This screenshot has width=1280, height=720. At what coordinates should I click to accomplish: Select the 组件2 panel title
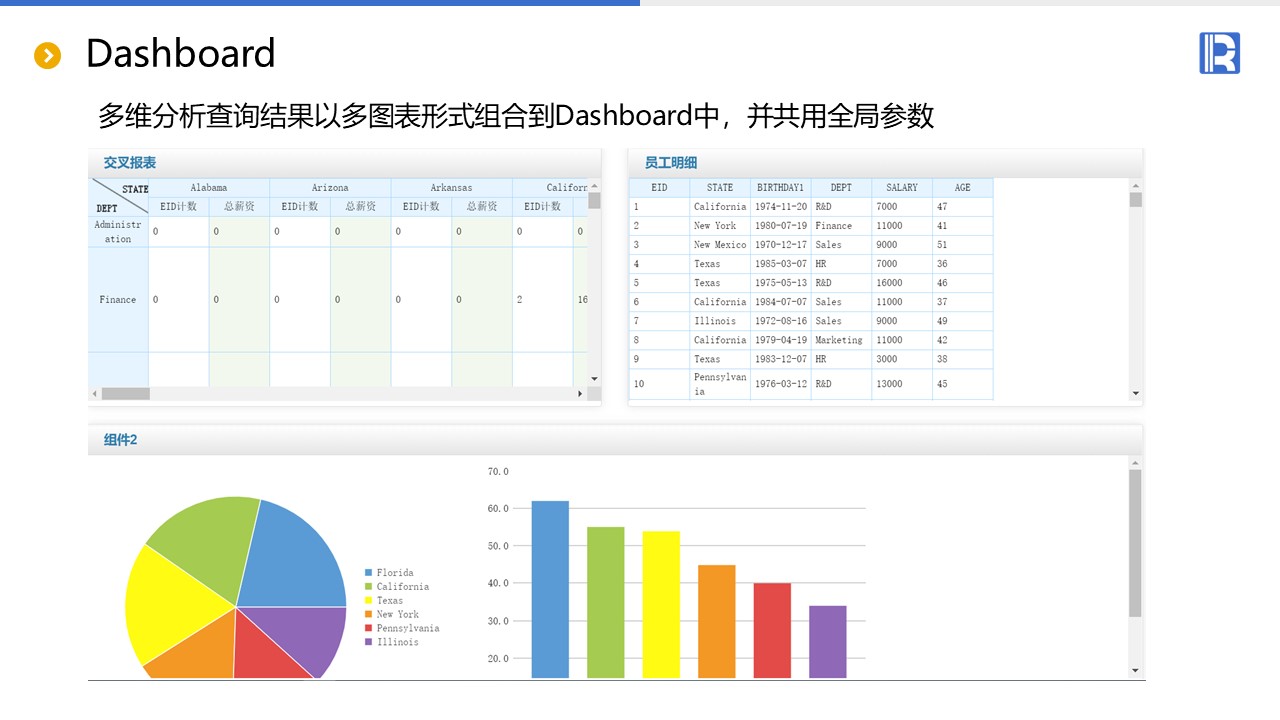(120, 440)
